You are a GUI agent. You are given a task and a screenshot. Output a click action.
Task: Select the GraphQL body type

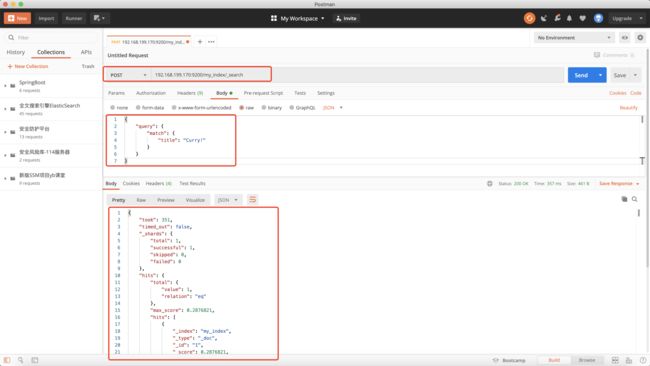[302, 107]
